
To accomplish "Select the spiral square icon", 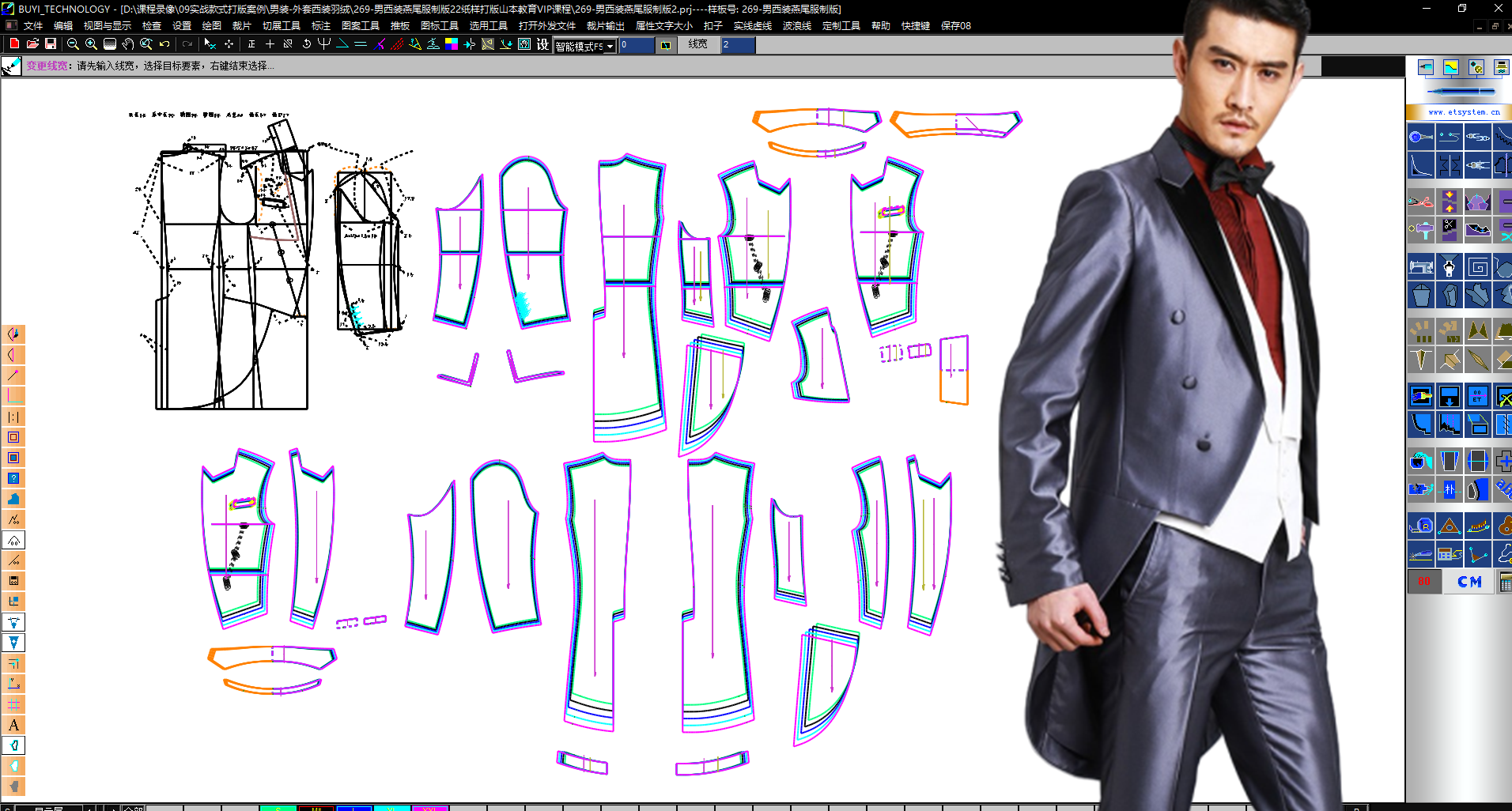I will 1477,266.
